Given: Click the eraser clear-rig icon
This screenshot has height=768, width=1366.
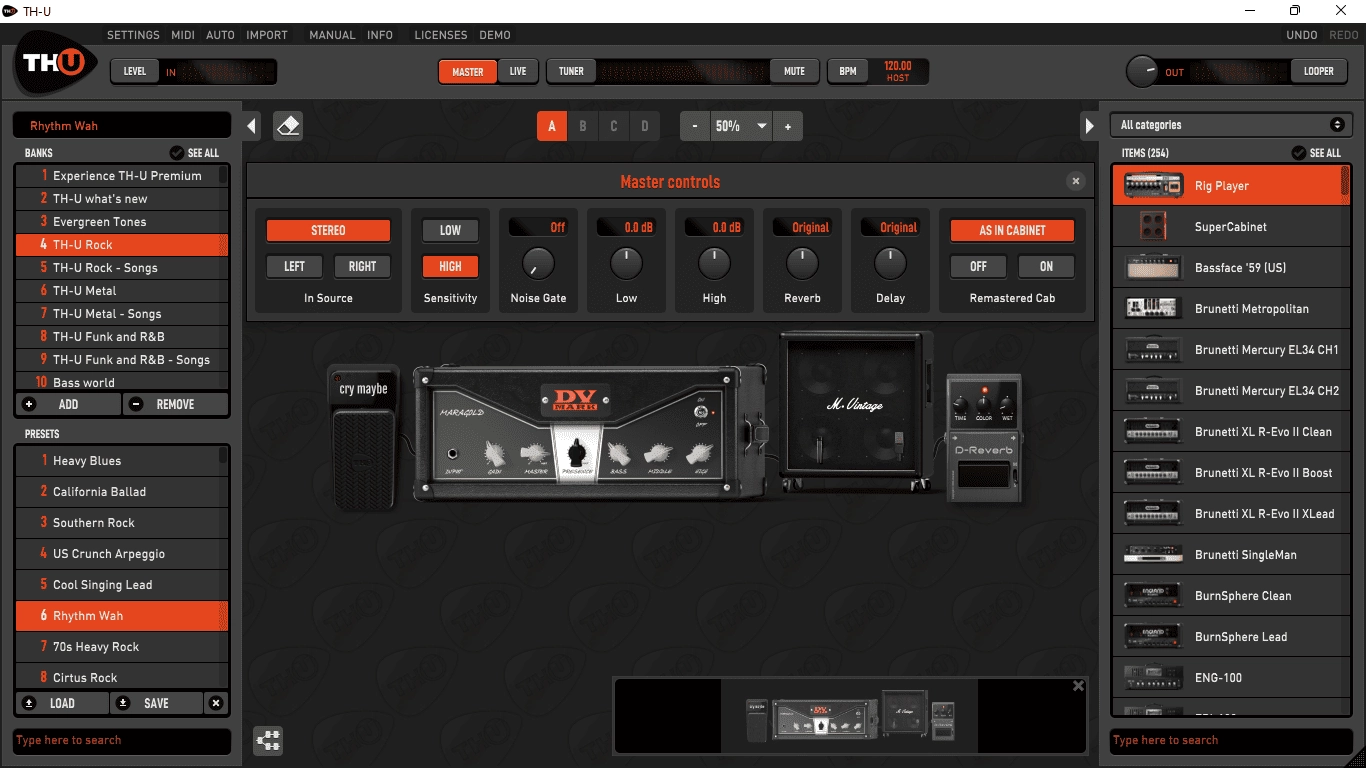Looking at the screenshot, I should tap(288, 126).
